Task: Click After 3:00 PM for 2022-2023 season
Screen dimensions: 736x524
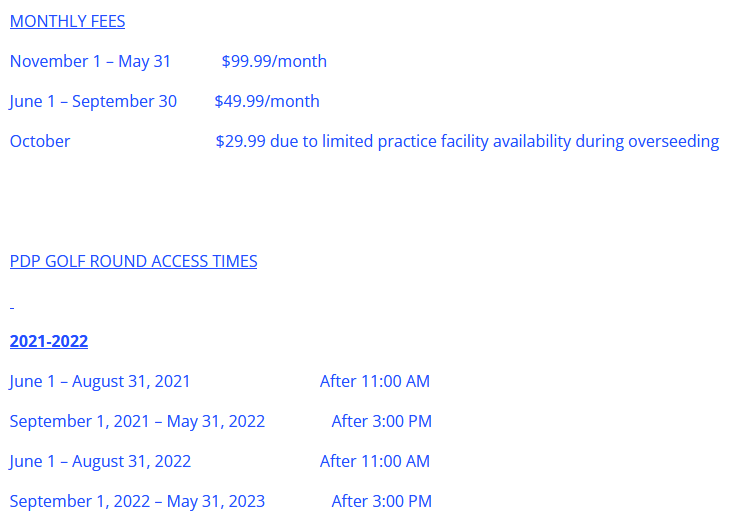Action: point(382,501)
